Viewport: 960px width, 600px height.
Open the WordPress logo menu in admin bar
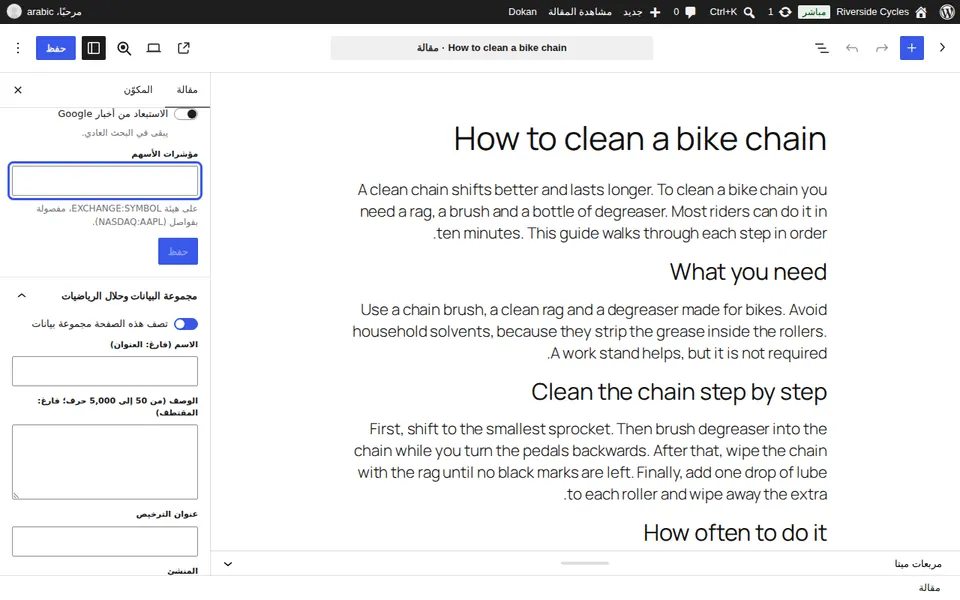[947, 12]
